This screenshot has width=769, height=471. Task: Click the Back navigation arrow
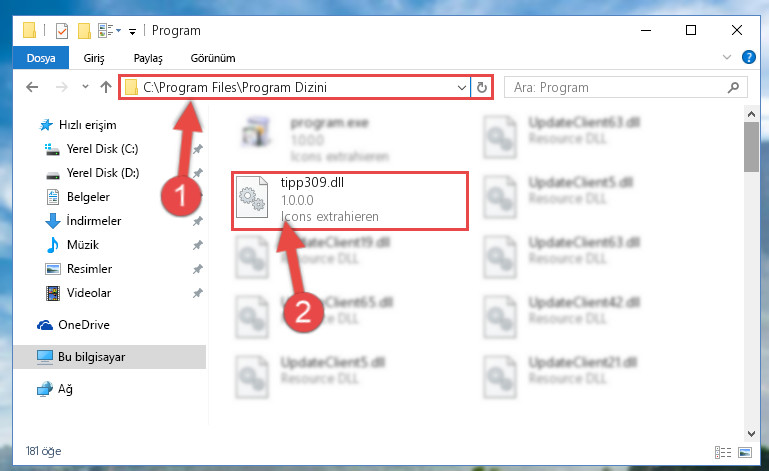pos(32,87)
